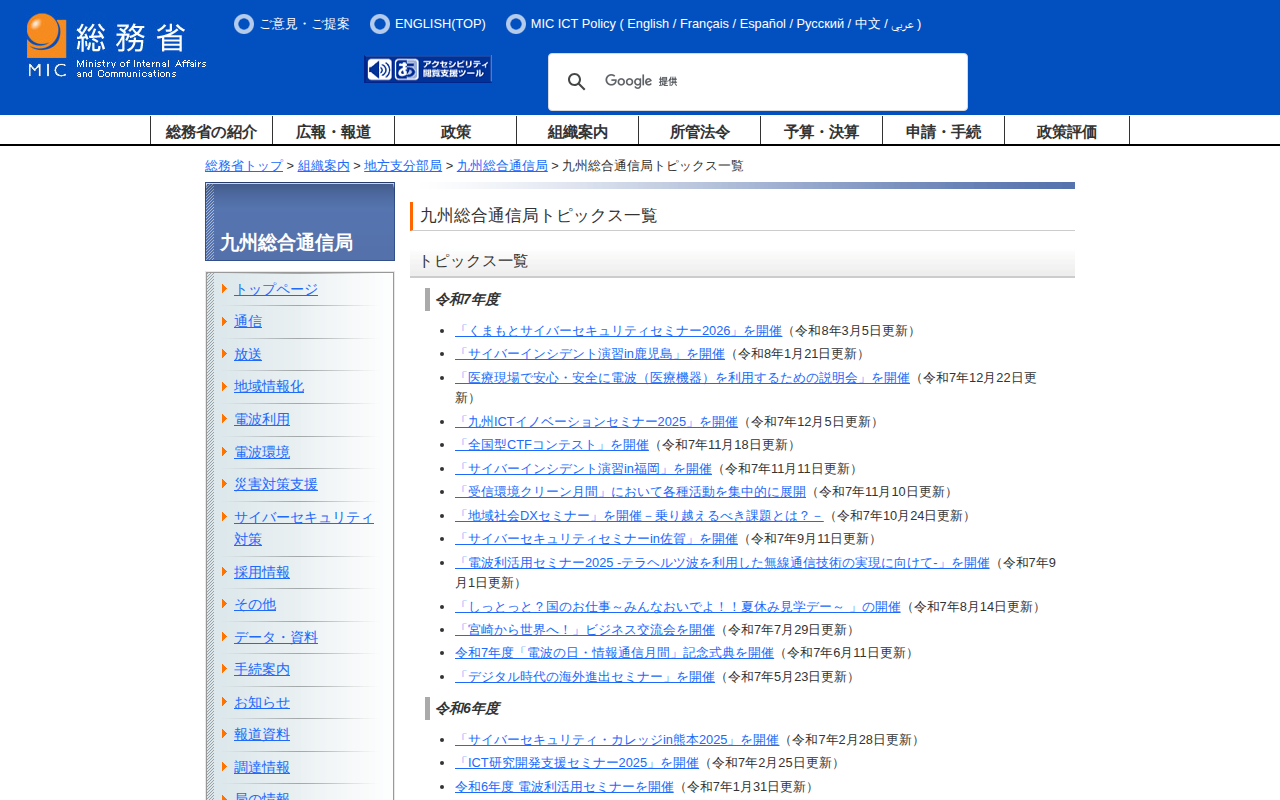Click the circle icon beside ご意見・ご提案
1280x800 pixels.
pyautogui.click(x=244, y=24)
